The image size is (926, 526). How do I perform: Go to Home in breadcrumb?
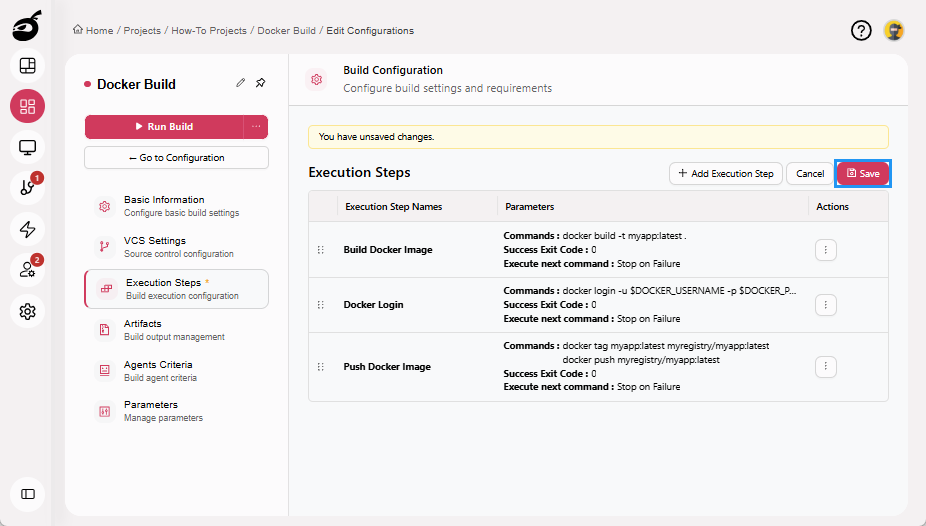(x=99, y=30)
